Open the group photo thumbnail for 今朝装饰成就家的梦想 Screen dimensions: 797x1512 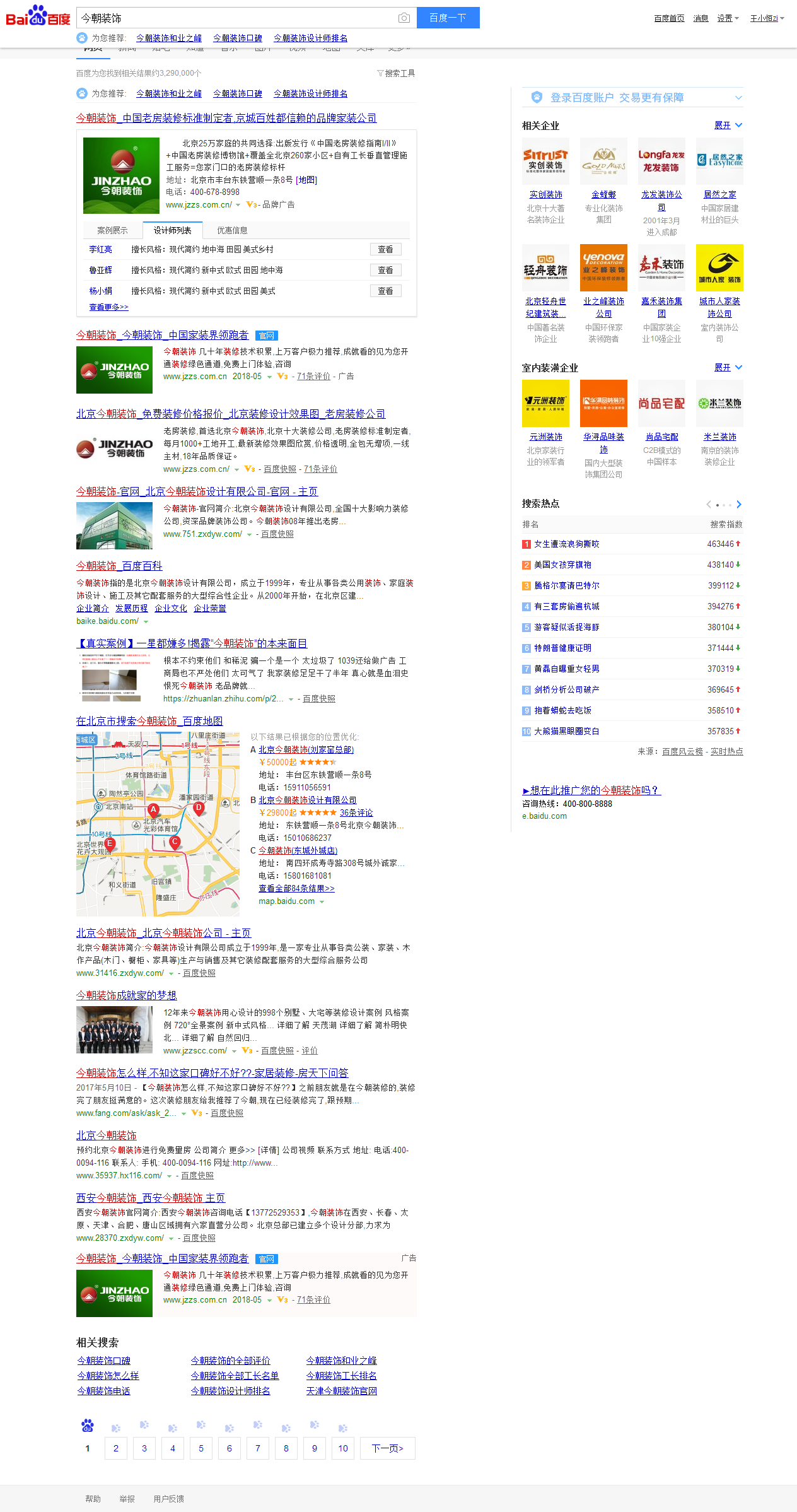[x=114, y=1029]
